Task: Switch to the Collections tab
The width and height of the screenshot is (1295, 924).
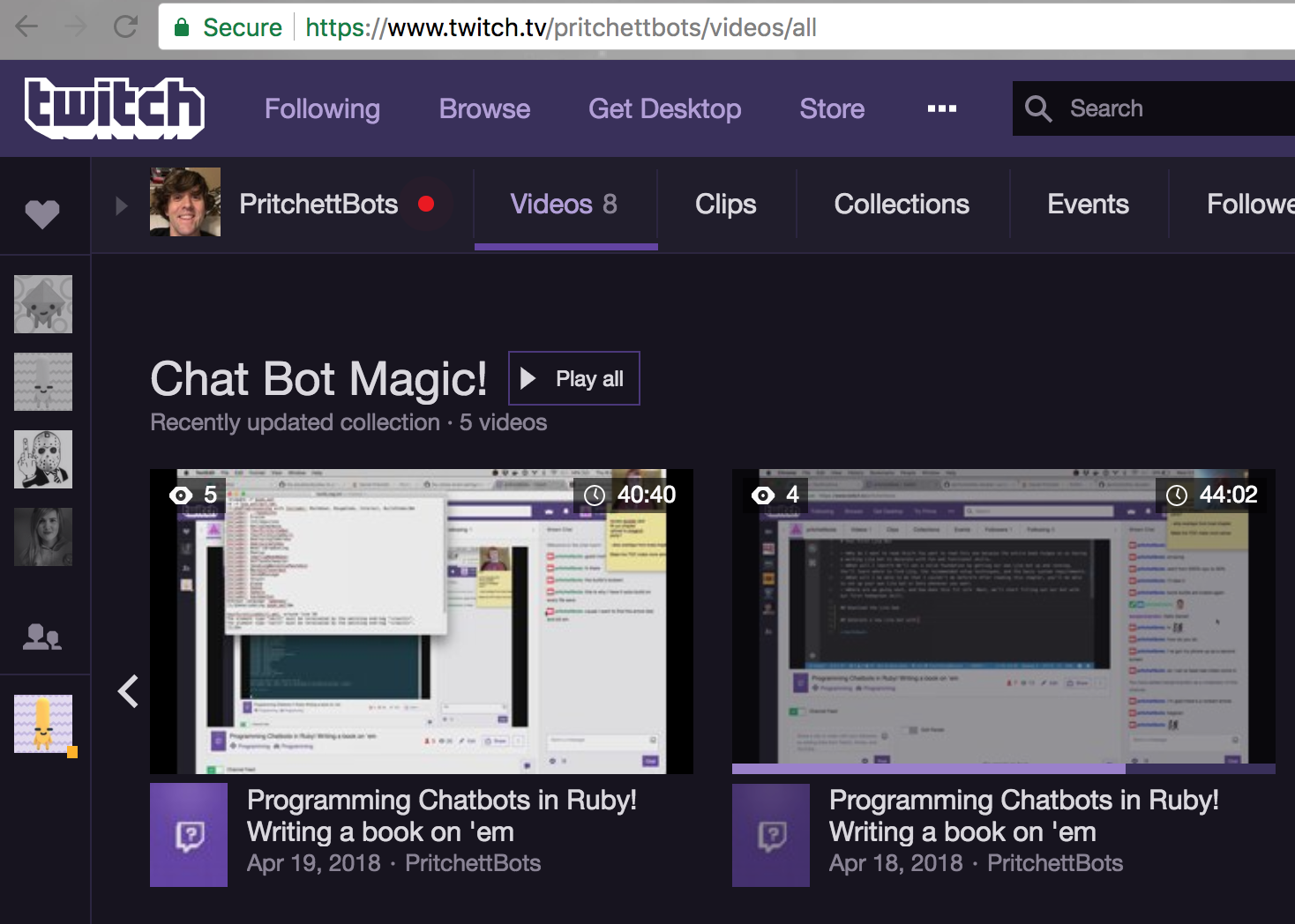Action: click(x=902, y=204)
